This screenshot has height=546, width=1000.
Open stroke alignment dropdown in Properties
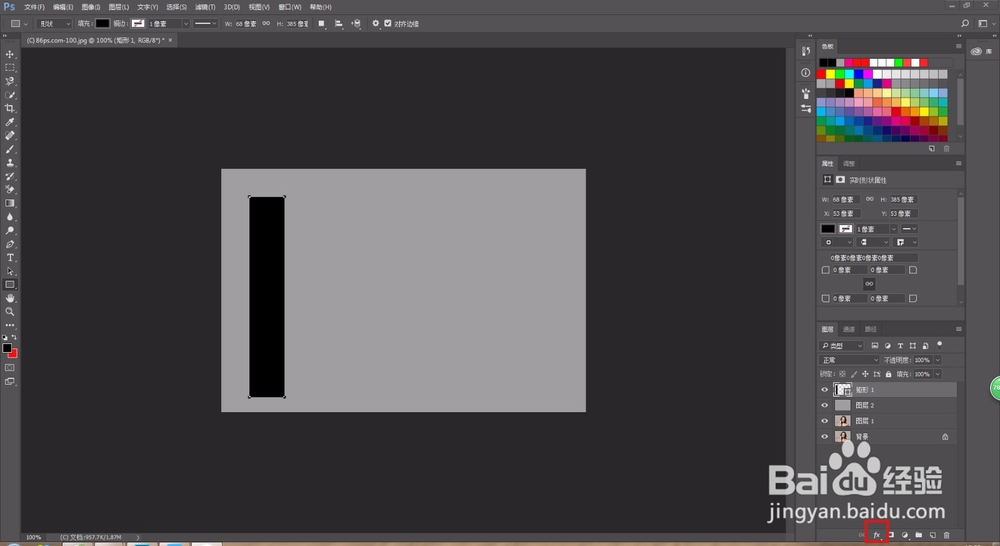836,242
